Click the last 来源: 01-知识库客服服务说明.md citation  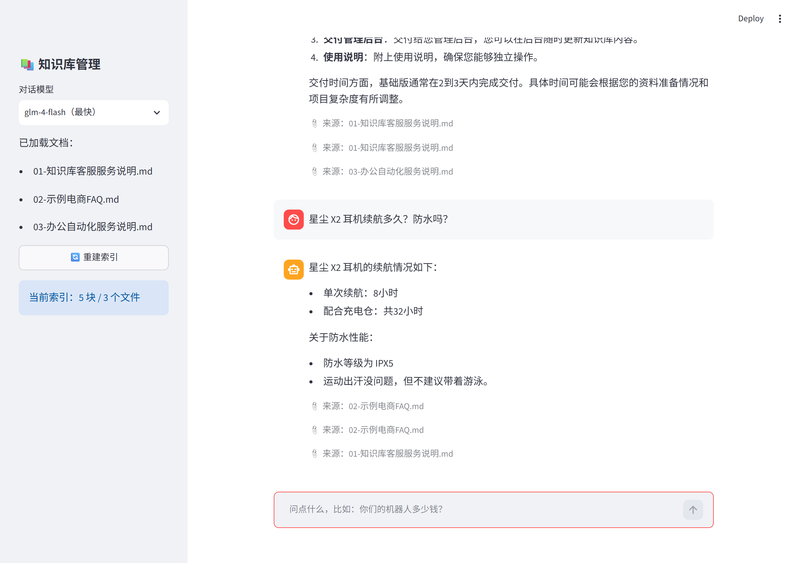click(x=388, y=454)
